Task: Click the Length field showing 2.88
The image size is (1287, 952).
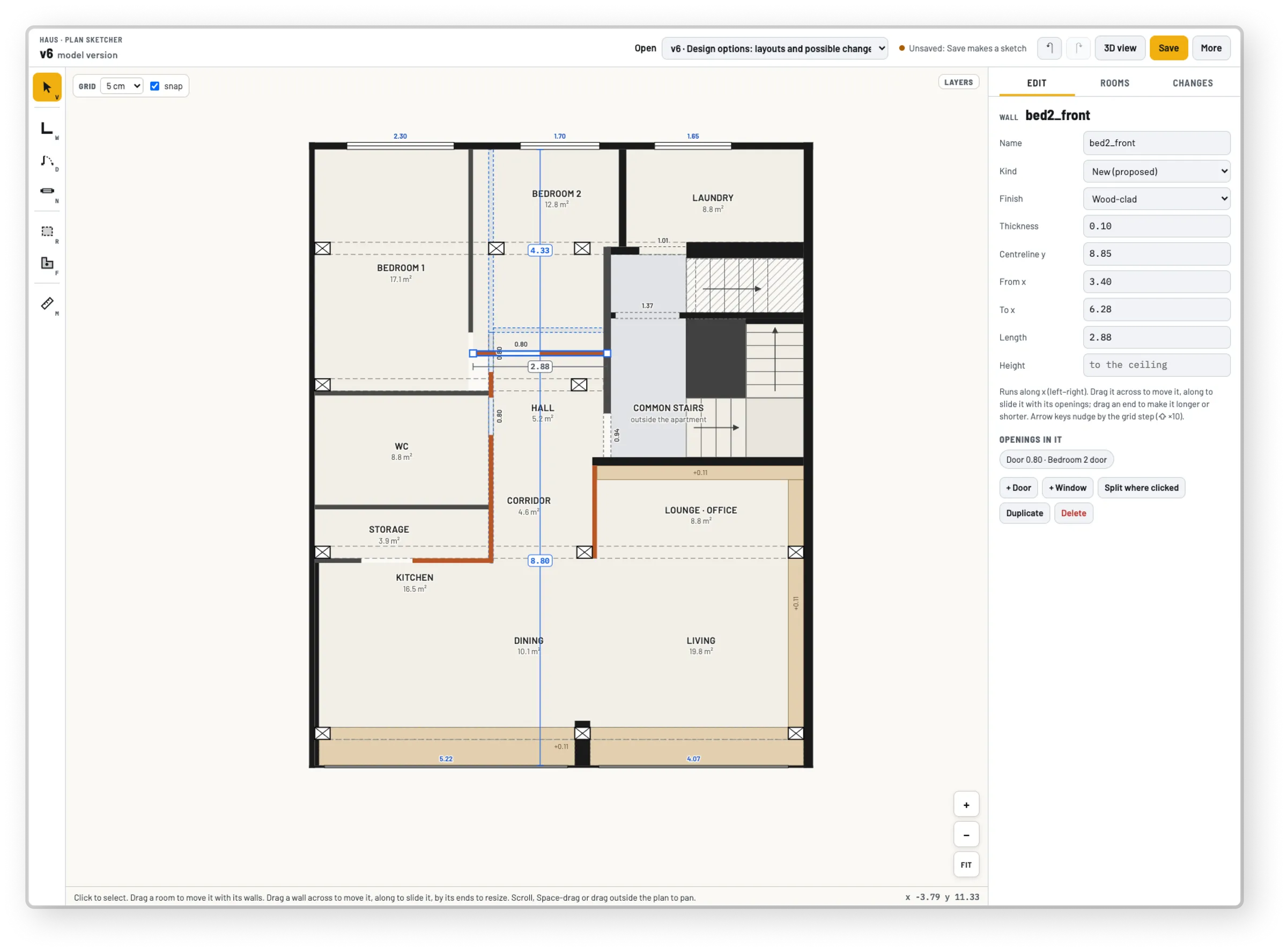Action: point(1157,338)
